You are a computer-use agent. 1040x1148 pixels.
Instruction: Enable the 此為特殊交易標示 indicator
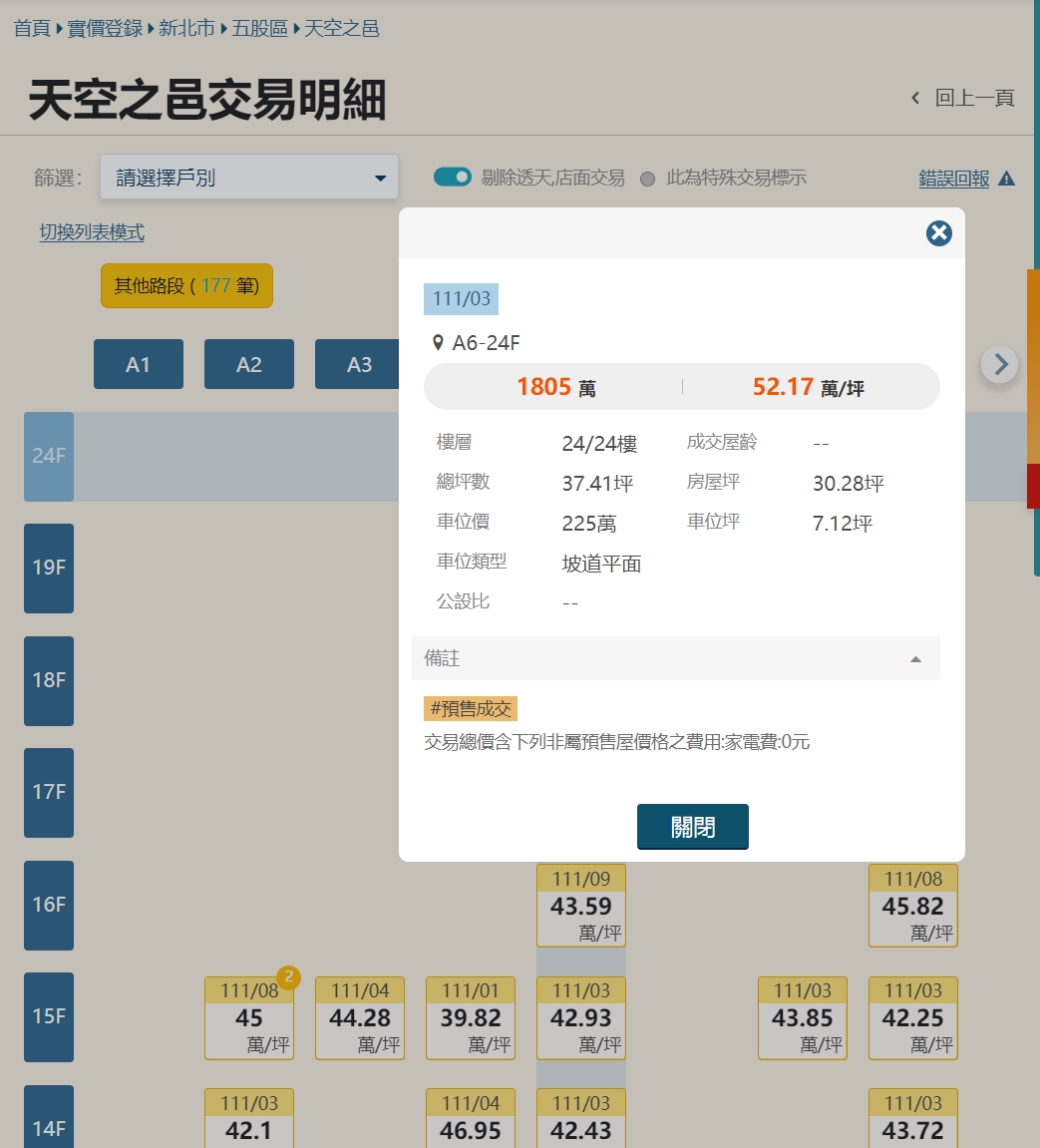pos(648,177)
